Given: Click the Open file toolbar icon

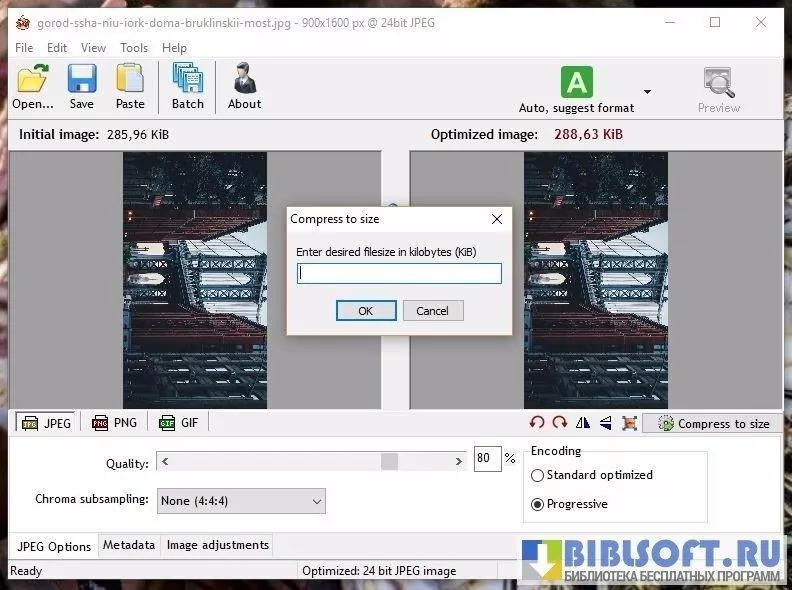Looking at the screenshot, I should (32, 86).
